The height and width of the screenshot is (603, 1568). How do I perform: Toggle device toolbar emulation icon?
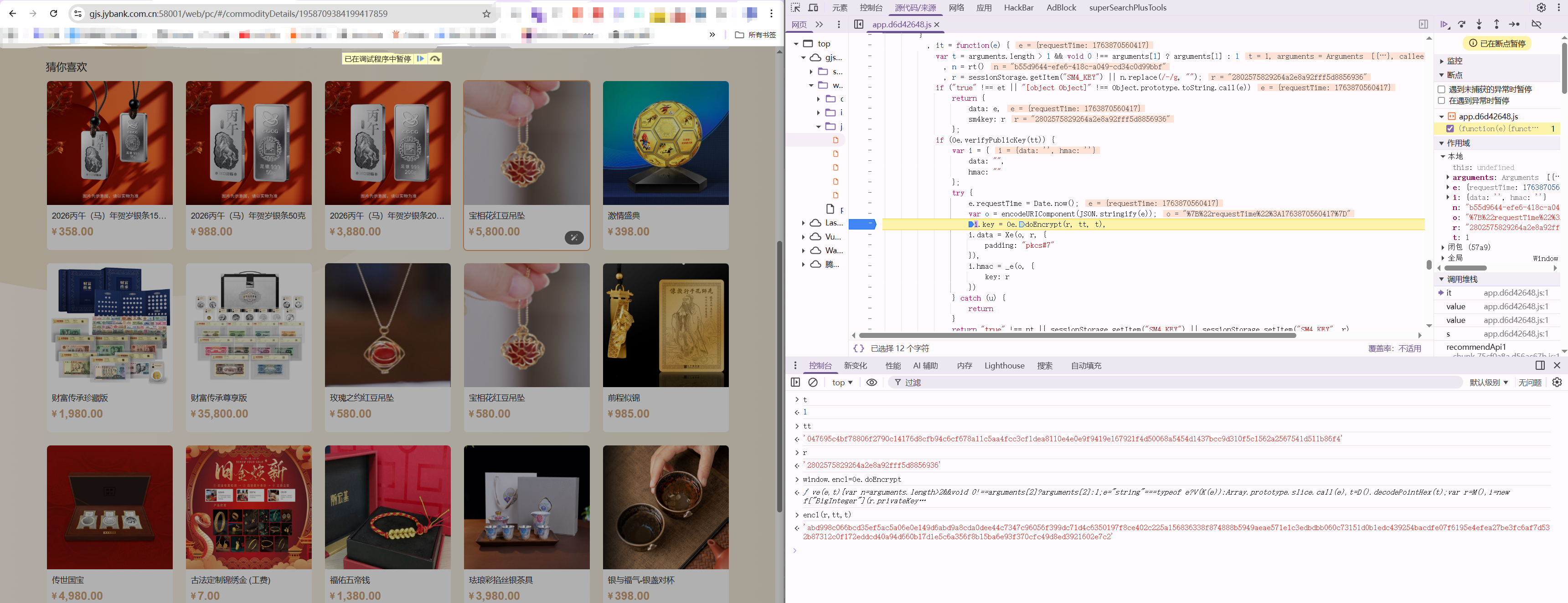[x=813, y=8]
